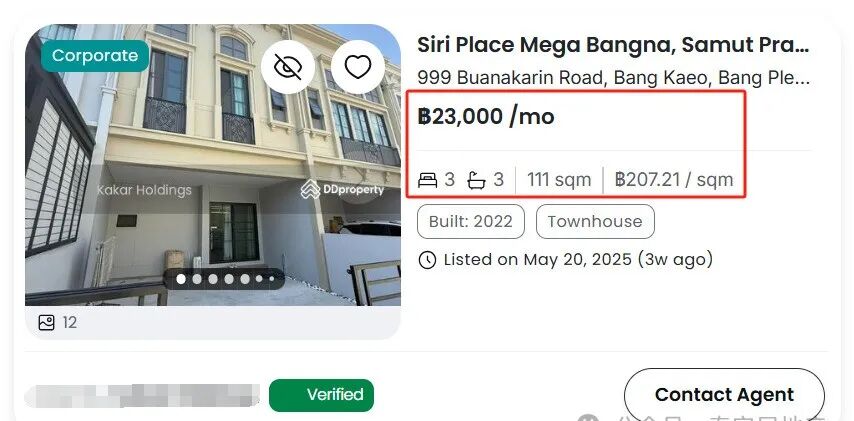Hide this listing with the crossed-eye icon
This screenshot has height=421, width=854.
coord(288,67)
